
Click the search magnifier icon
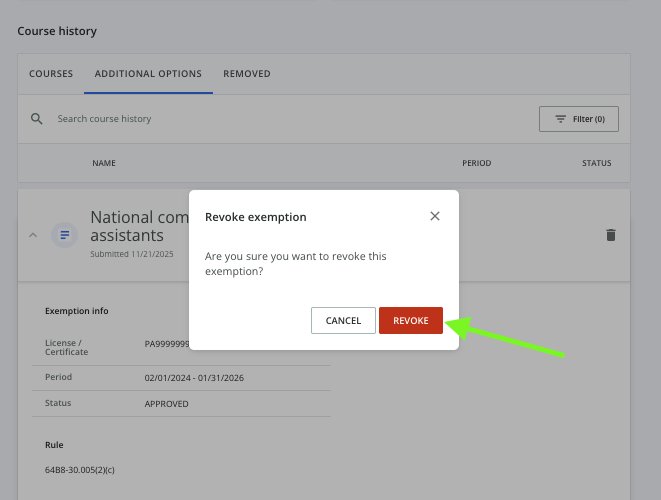coord(37,119)
